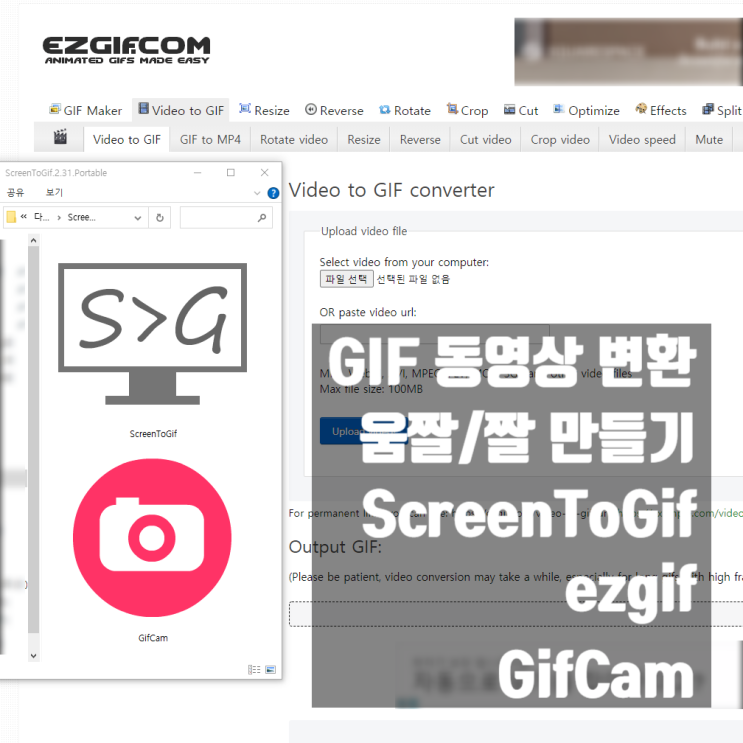Switch to the Resize video subtab
Screen dimensions: 743x743
(363, 139)
